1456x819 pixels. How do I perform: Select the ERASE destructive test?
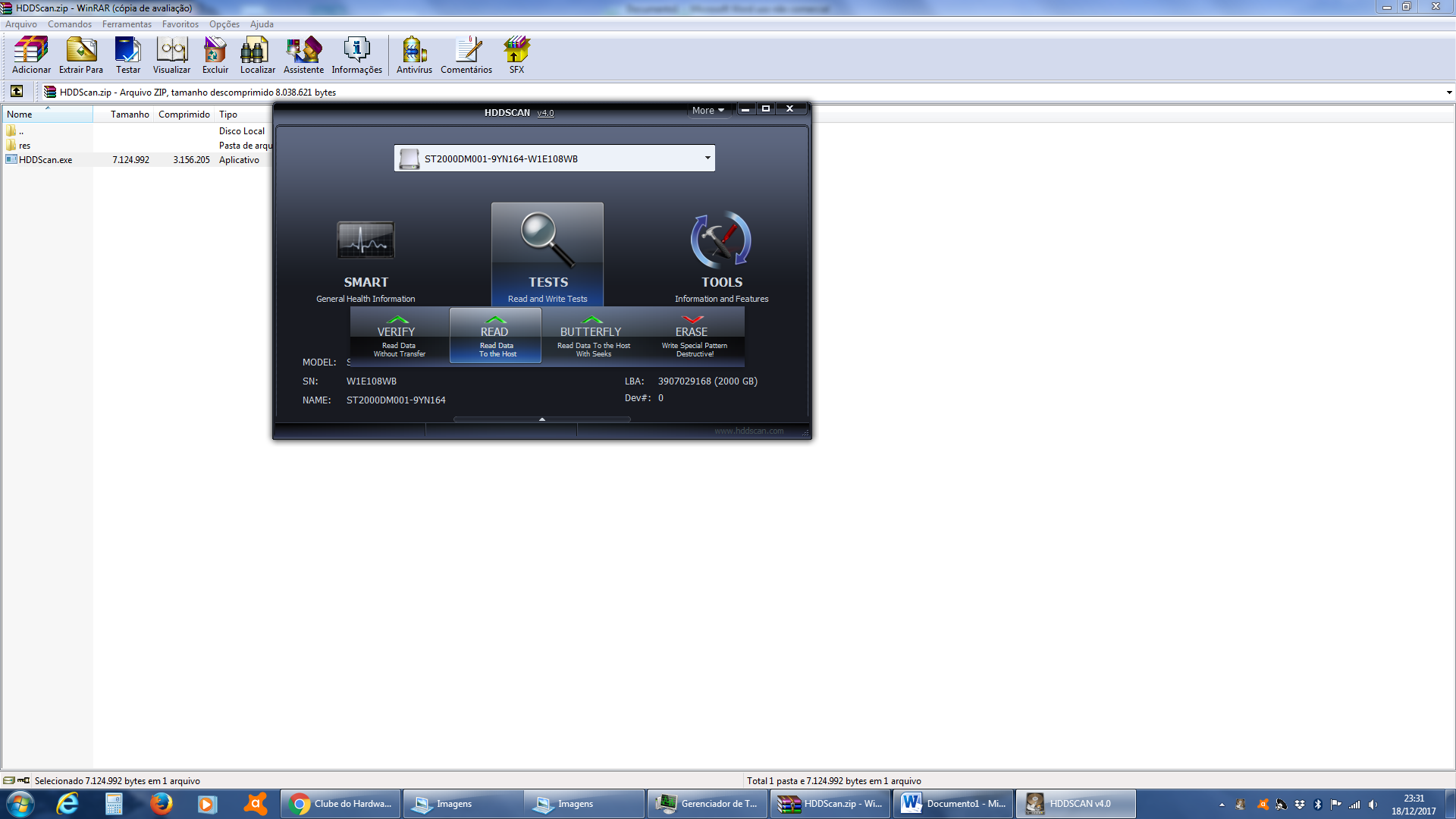click(x=693, y=335)
